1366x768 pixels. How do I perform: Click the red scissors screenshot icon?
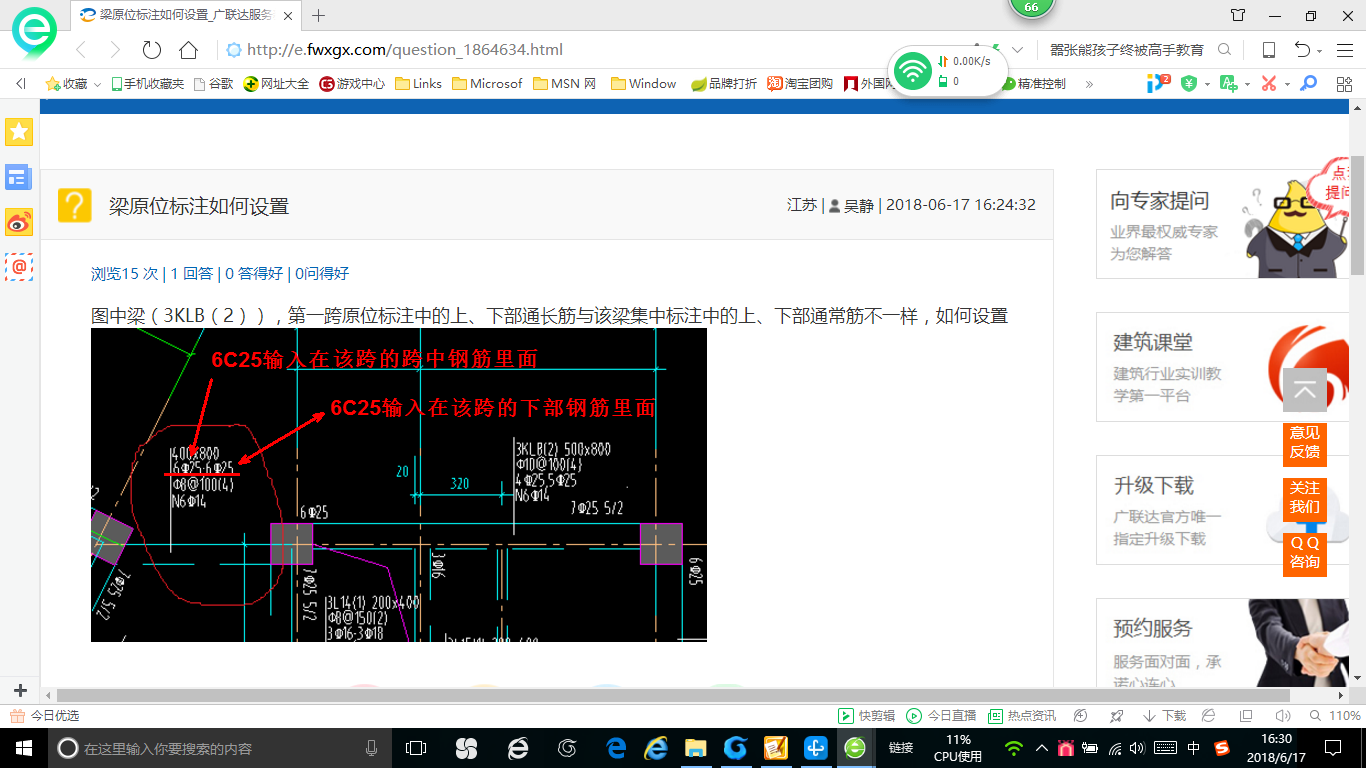1268,84
